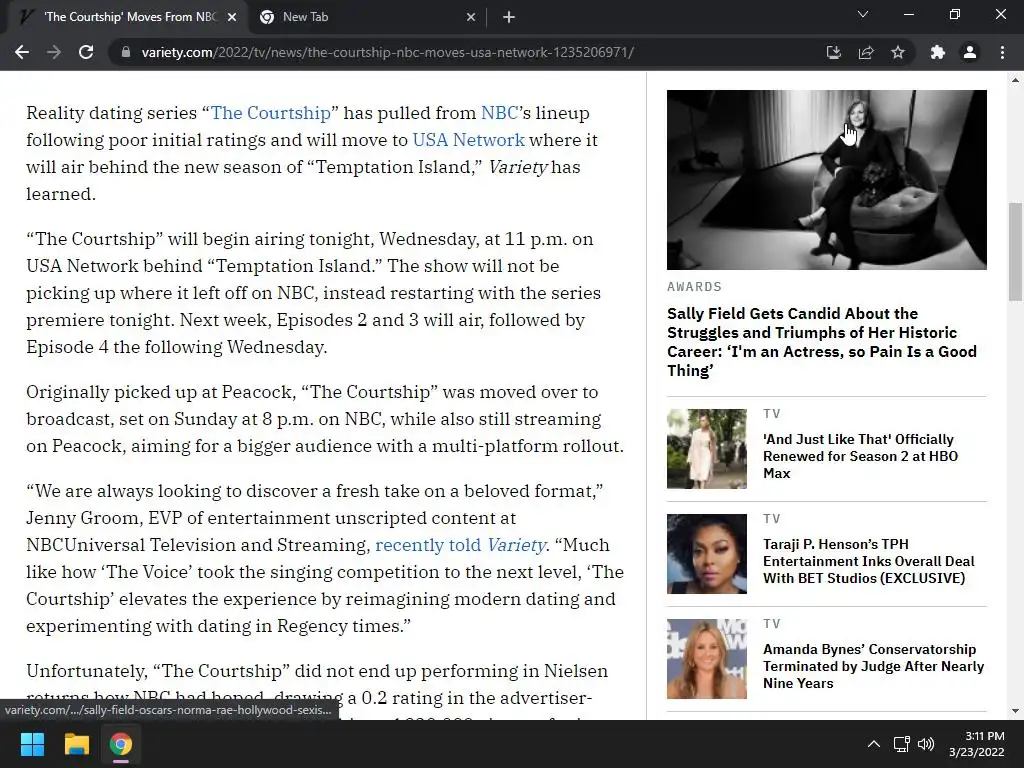
Task: Open 'And Just Like That' thumbnail
Action: coord(707,449)
